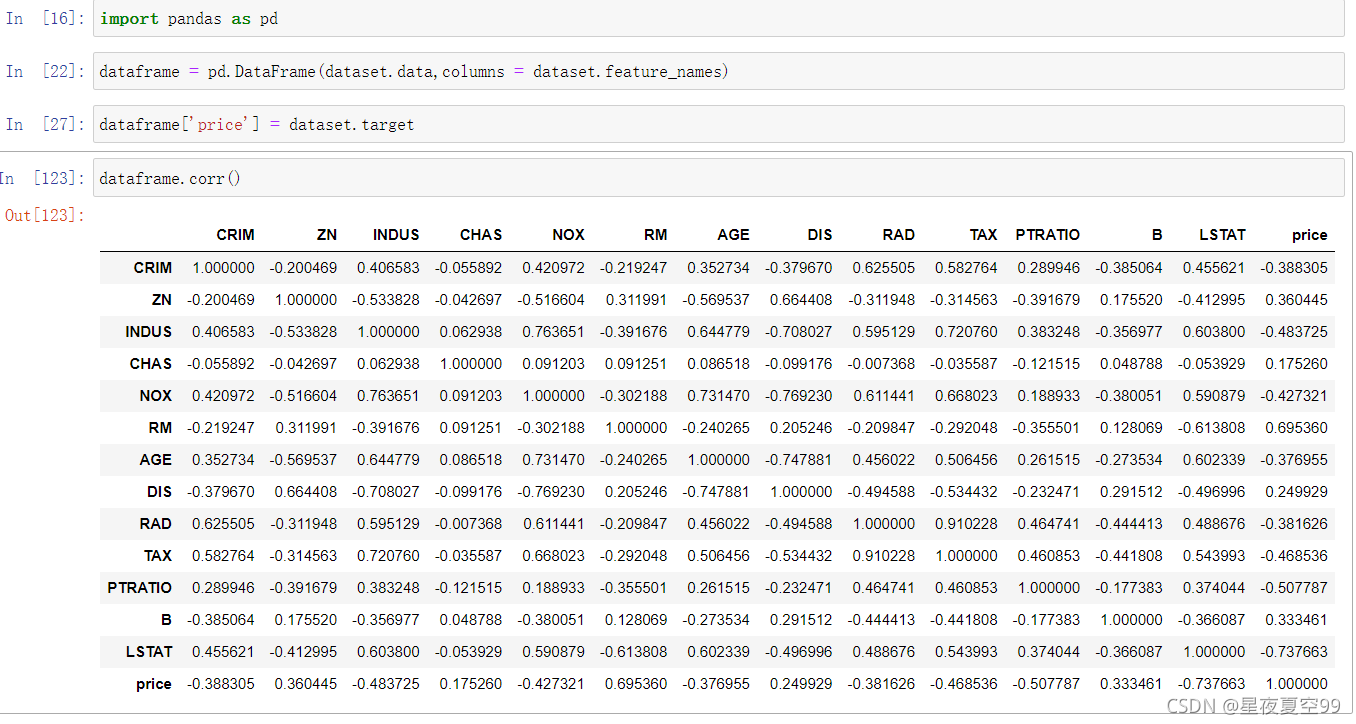This screenshot has width=1356, height=724.
Task: Click the LSTAT row label
Action: click(149, 652)
